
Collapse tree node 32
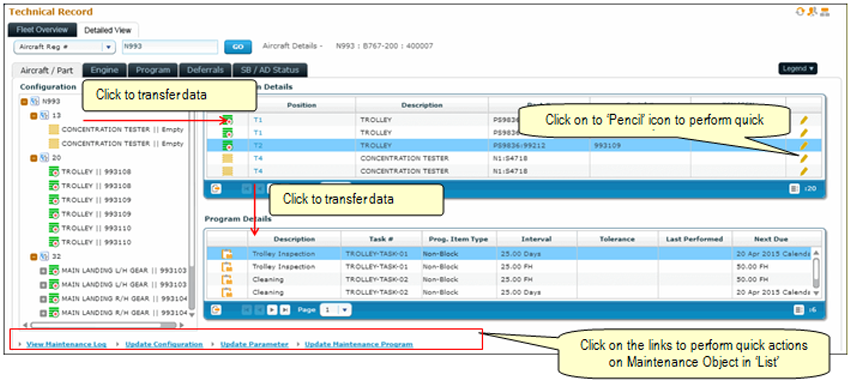point(34,256)
